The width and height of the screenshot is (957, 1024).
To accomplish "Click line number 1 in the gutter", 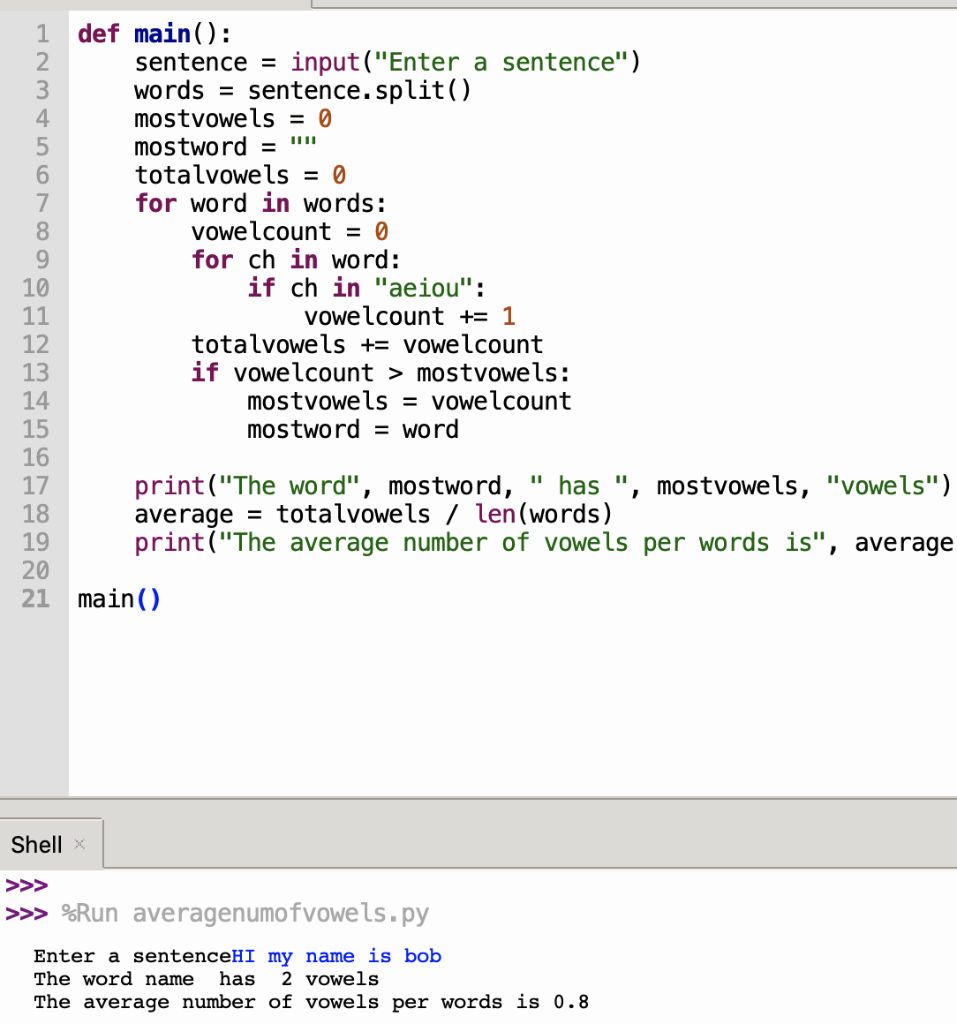I will point(42,34).
